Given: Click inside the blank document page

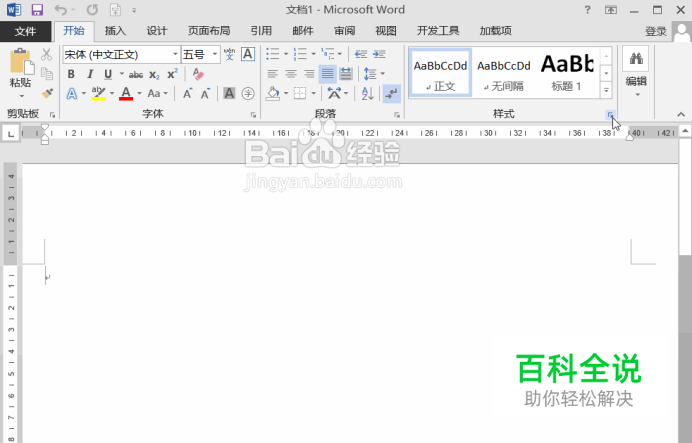Looking at the screenshot, I should click(350, 303).
